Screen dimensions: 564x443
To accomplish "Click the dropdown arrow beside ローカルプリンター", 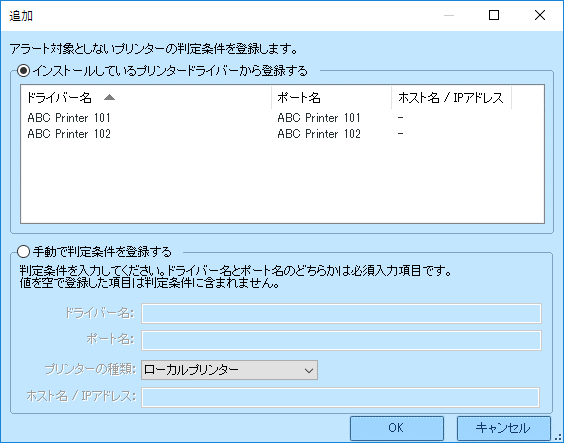I will pos(309,370).
